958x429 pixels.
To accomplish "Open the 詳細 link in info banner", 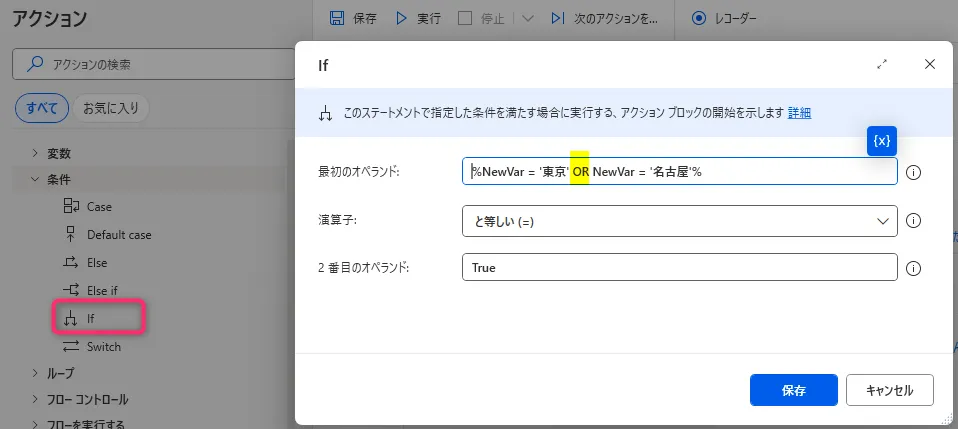I will click(799, 113).
